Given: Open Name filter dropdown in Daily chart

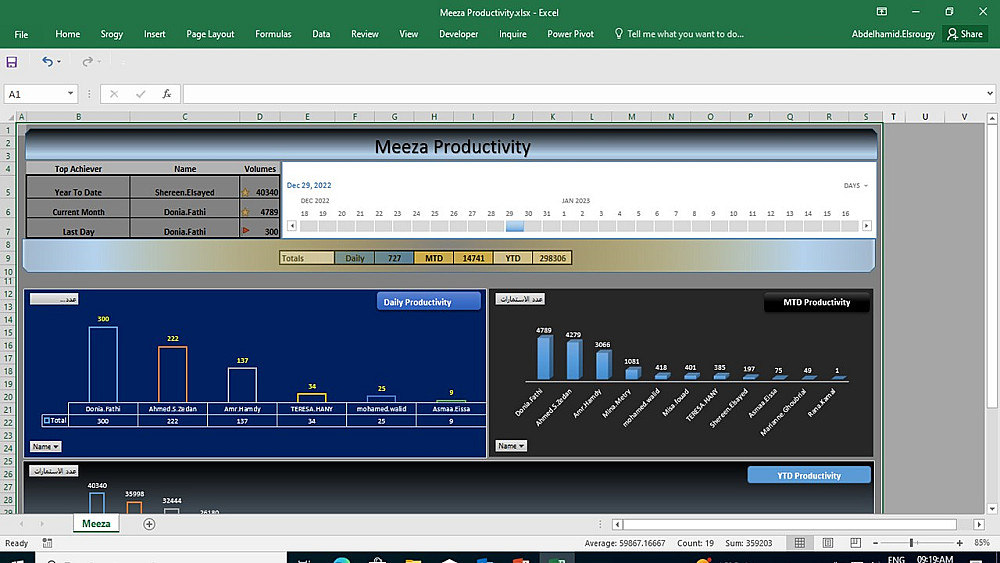Looking at the screenshot, I should coord(45,446).
